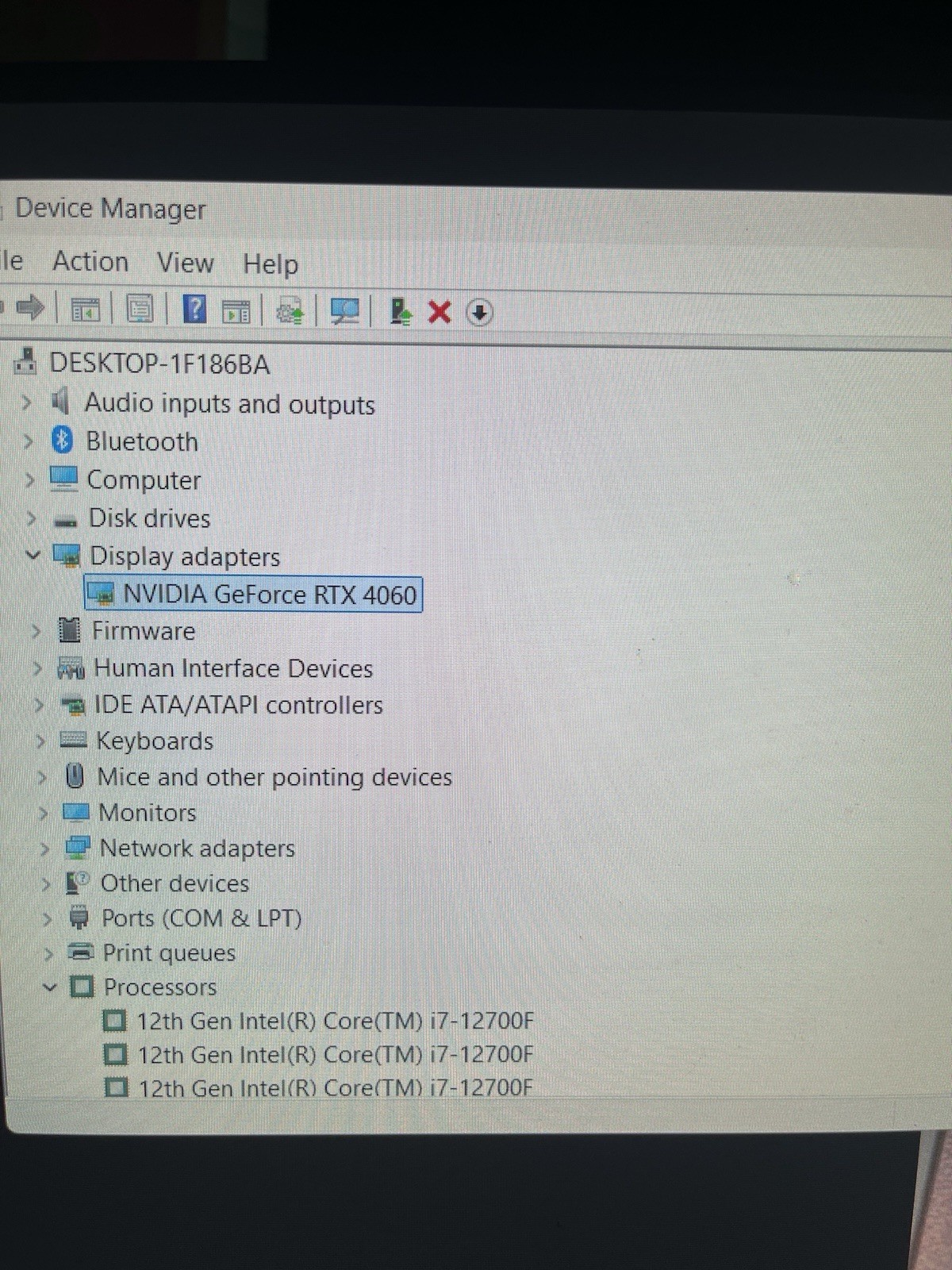Click the Firmware chip icon
This screenshot has width=952, height=1270.
pyautogui.click(x=70, y=630)
